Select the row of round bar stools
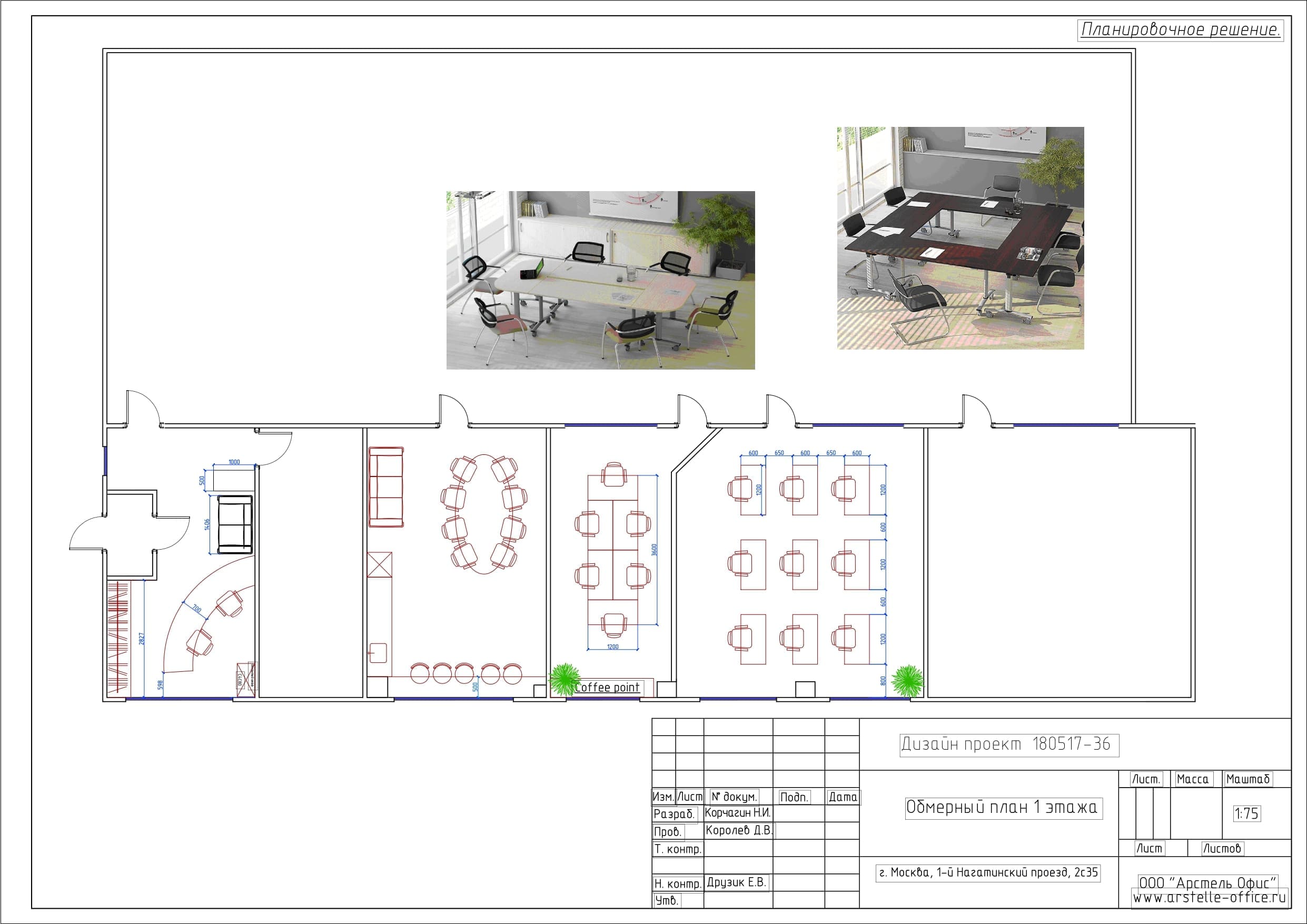This screenshot has width=1307, height=924. click(x=465, y=673)
